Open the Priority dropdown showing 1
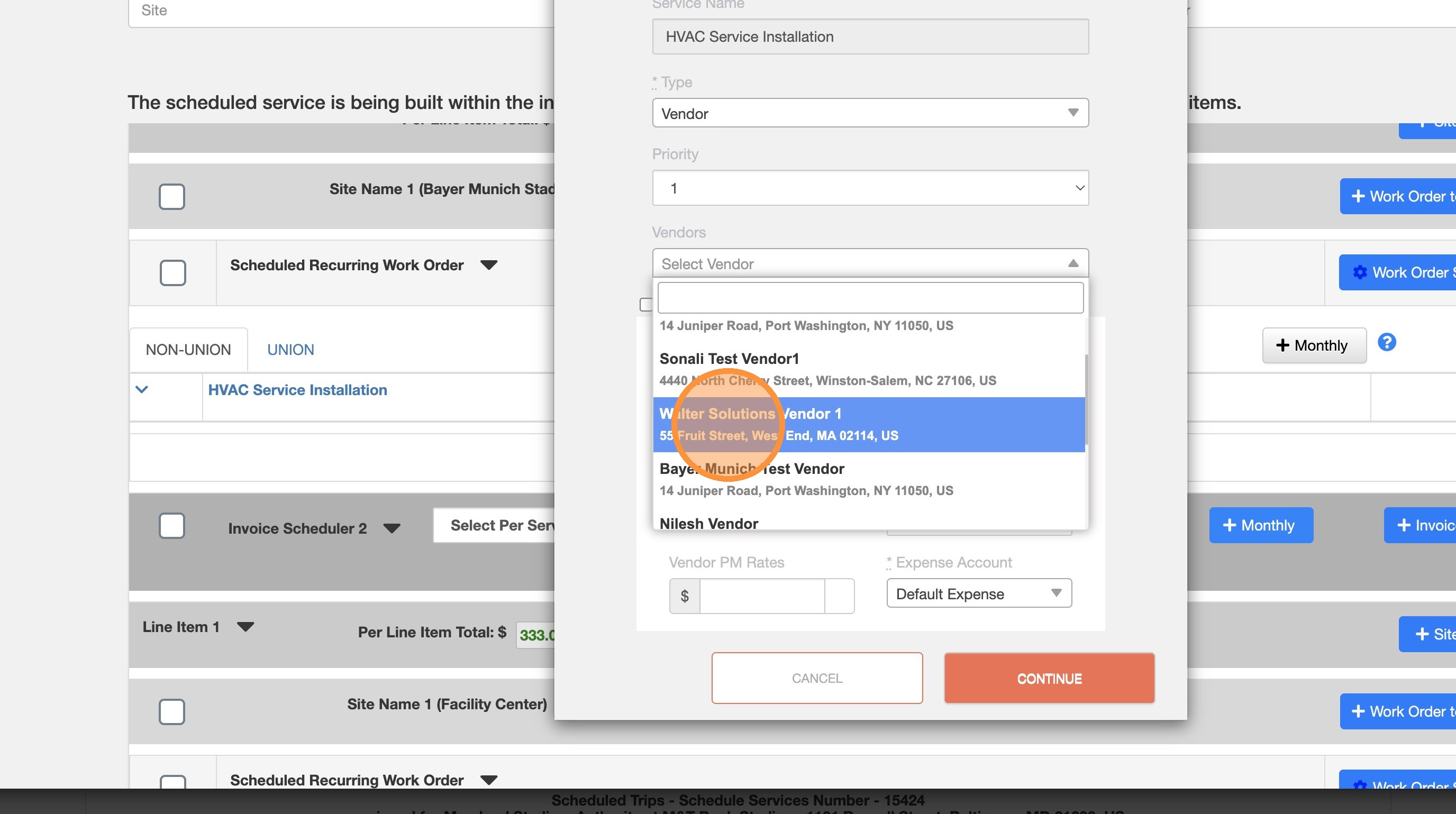 click(870, 188)
